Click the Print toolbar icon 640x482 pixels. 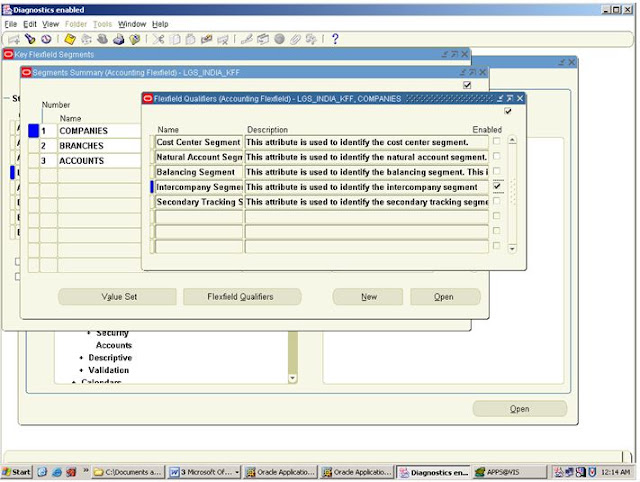click(x=119, y=39)
